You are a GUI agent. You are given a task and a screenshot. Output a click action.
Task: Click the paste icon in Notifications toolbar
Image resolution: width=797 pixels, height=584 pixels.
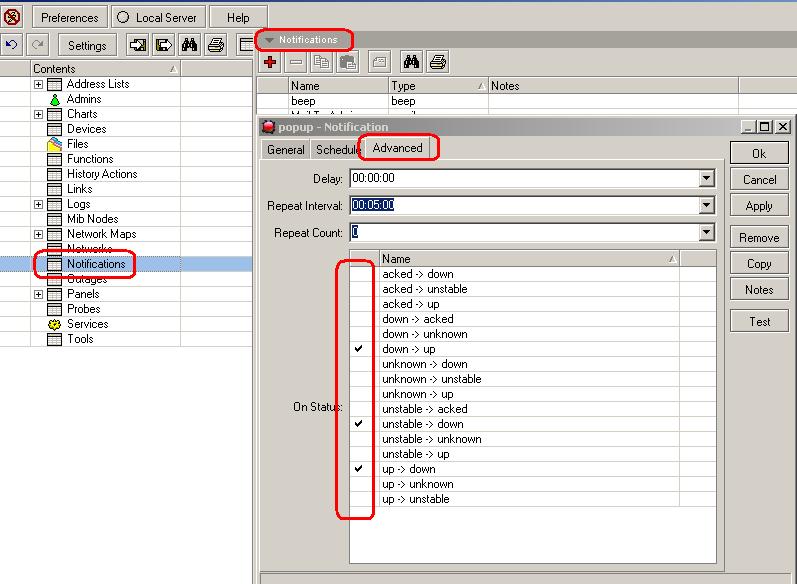point(348,63)
